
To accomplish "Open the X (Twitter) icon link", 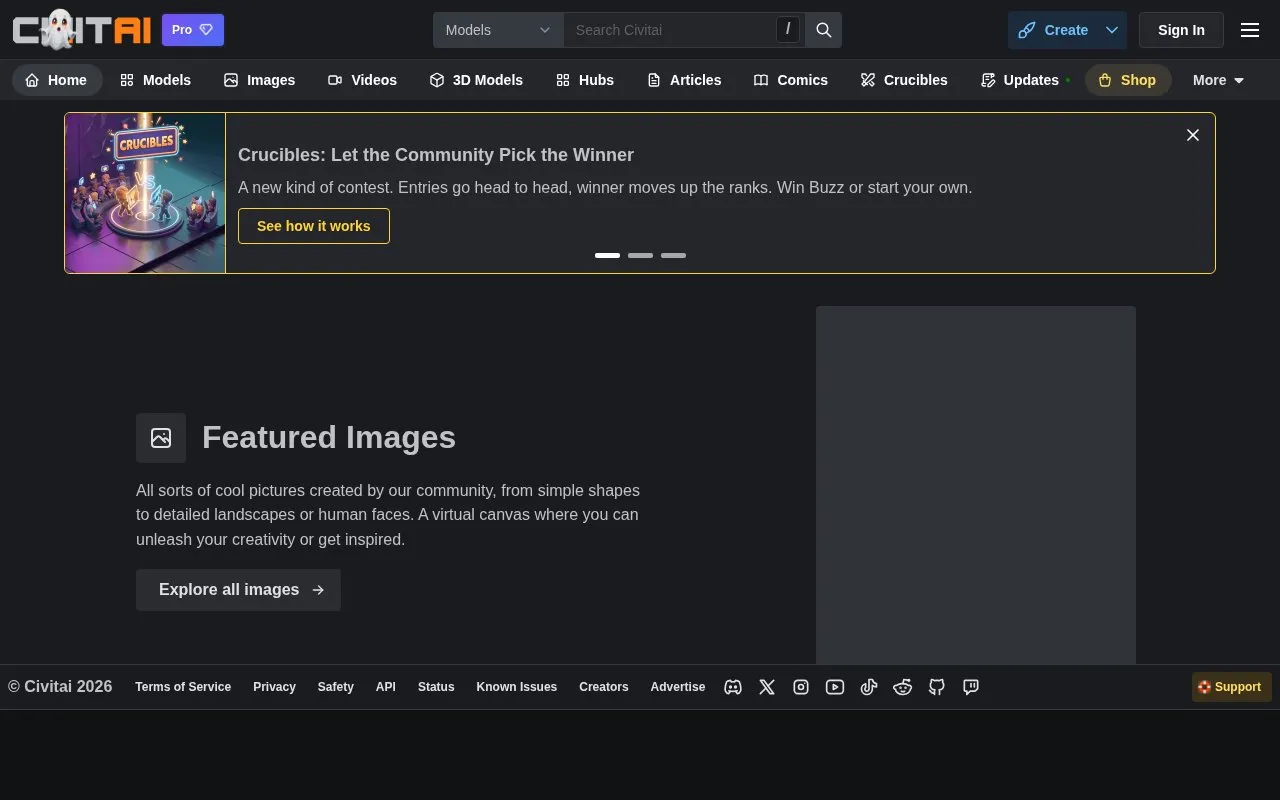I will [x=767, y=687].
